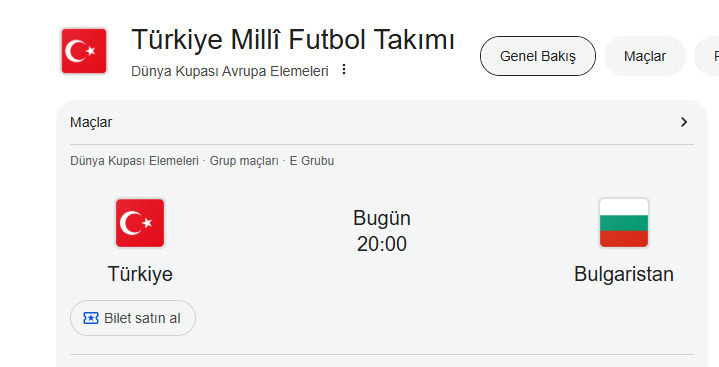Switch to the Maçlar tab
The width and height of the screenshot is (719, 367).
point(645,56)
